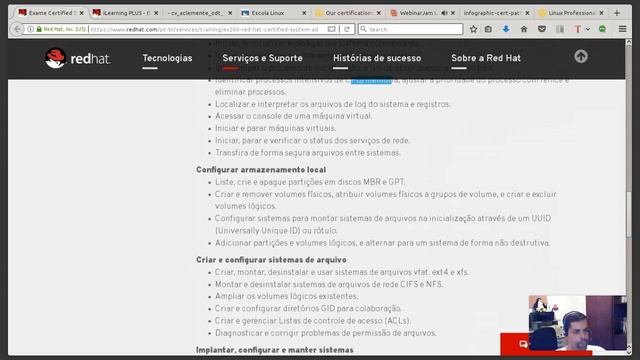Close the Escola Linux tab
Viewport: 640px width, 360px height.
(x=304, y=13)
